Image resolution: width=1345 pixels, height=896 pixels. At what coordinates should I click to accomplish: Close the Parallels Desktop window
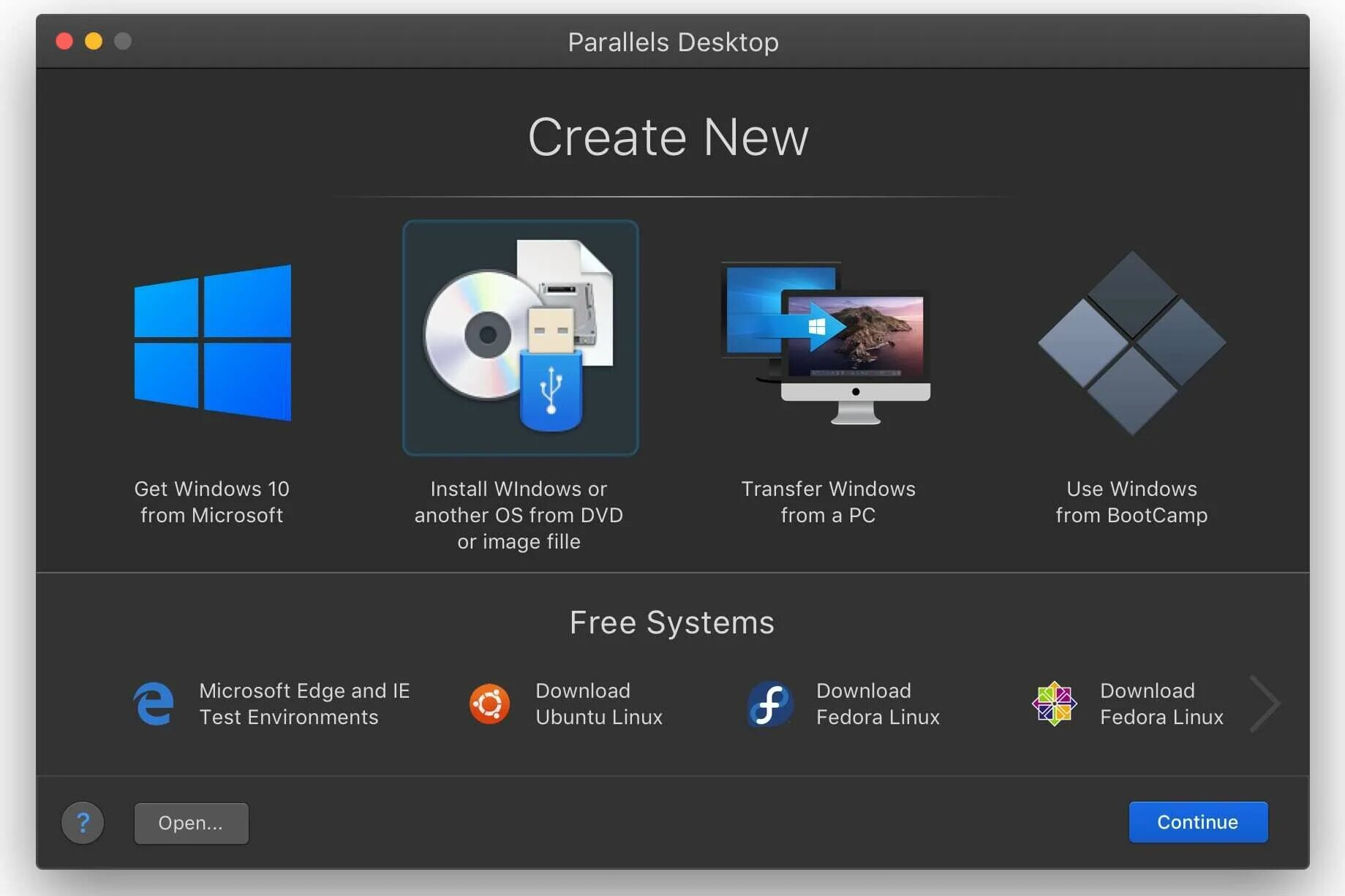click(x=64, y=41)
